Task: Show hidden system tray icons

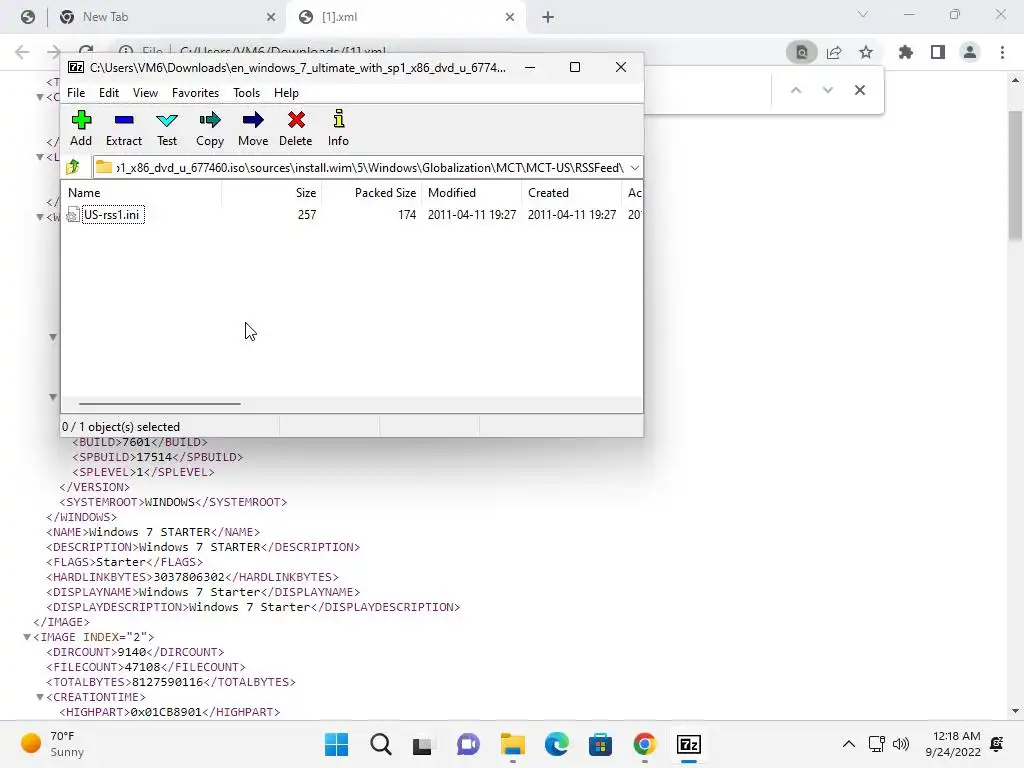Action: click(848, 744)
